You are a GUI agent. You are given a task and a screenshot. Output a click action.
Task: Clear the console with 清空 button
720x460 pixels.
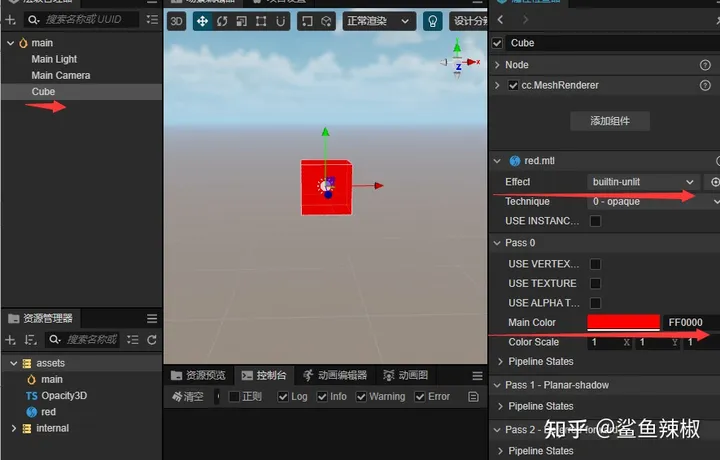[188, 397]
